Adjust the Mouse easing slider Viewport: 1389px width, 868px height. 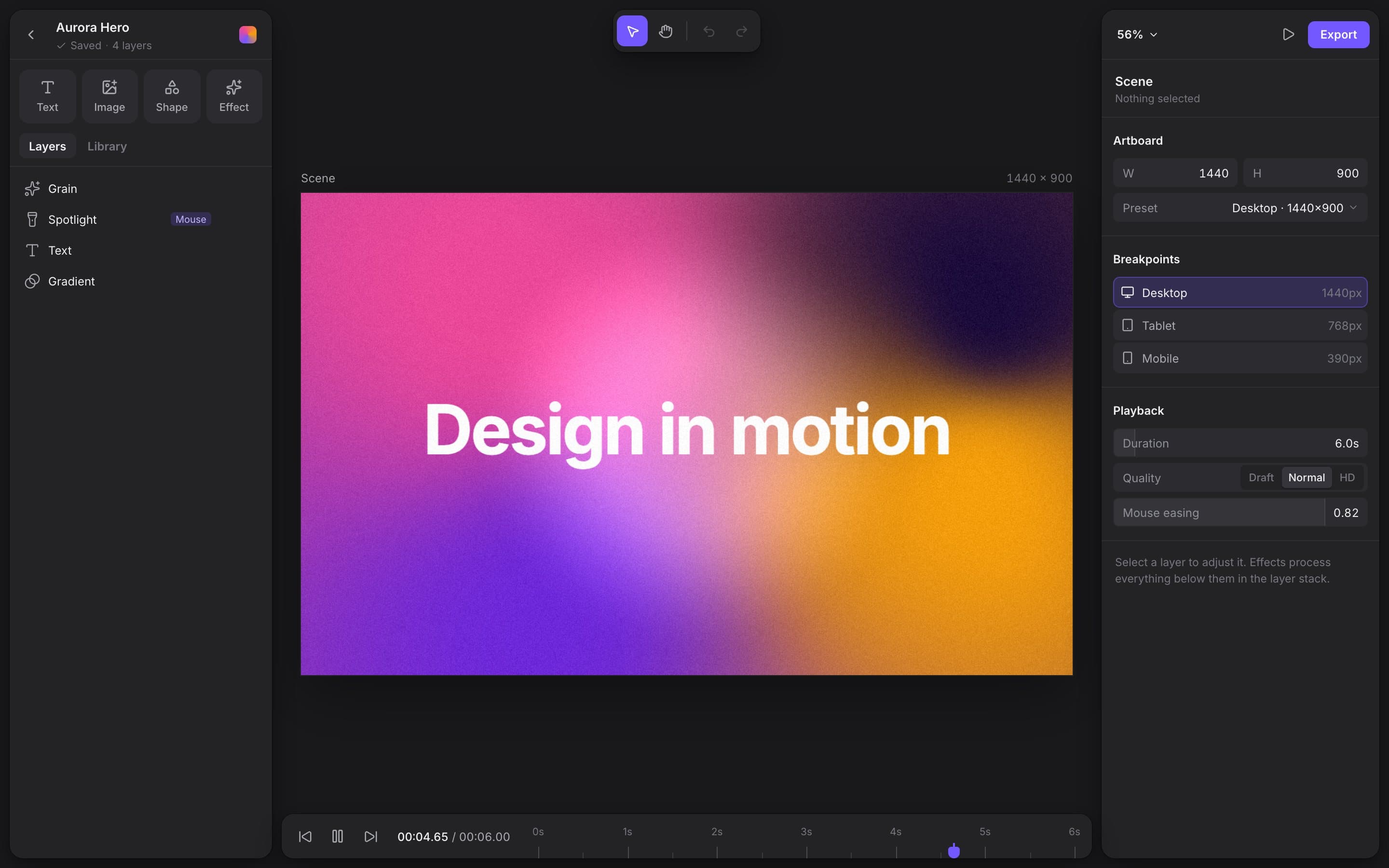[1240, 513]
